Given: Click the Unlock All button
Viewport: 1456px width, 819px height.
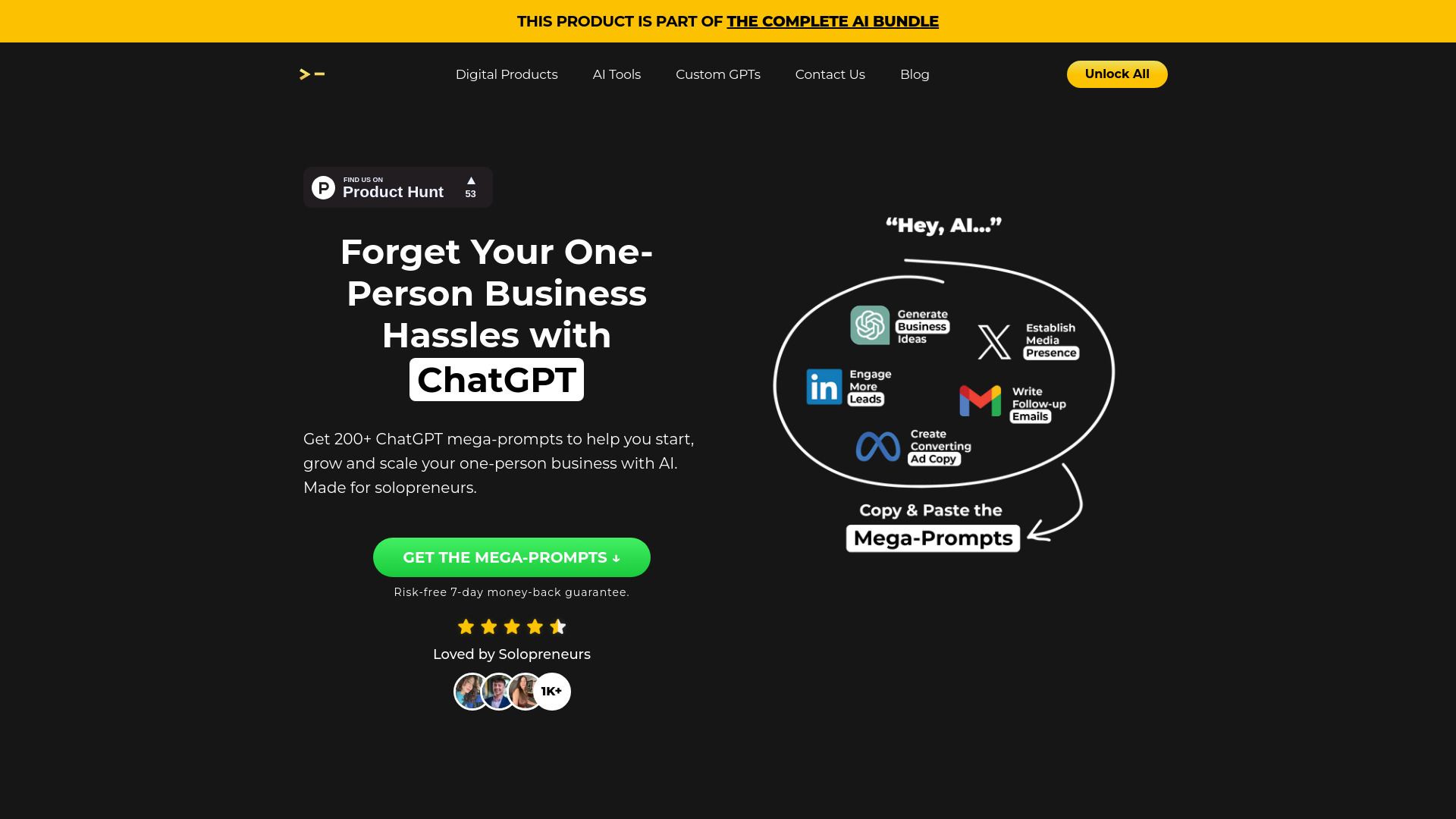Looking at the screenshot, I should [x=1117, y=74].
